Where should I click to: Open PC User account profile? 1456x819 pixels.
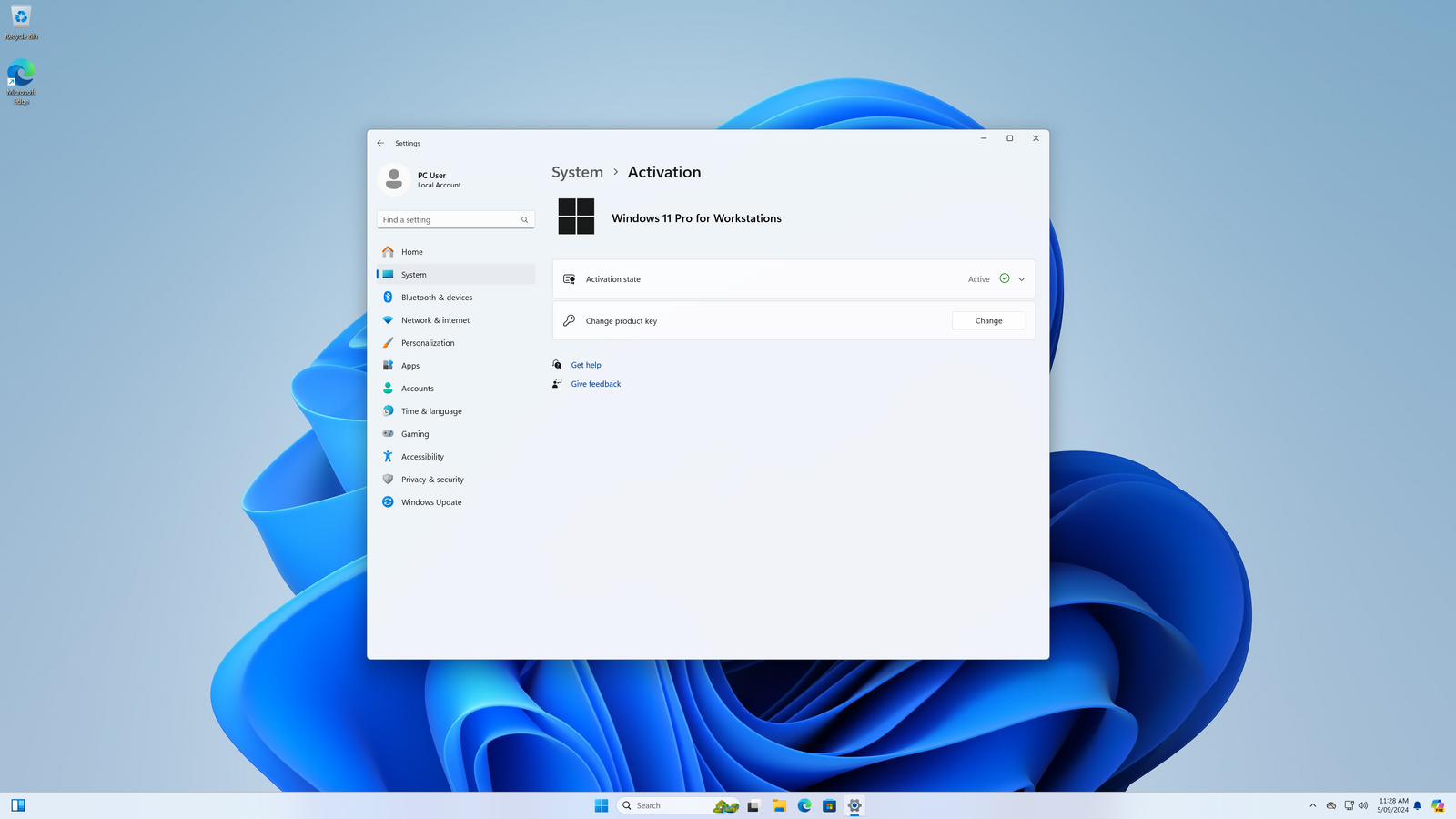point(420,179)
